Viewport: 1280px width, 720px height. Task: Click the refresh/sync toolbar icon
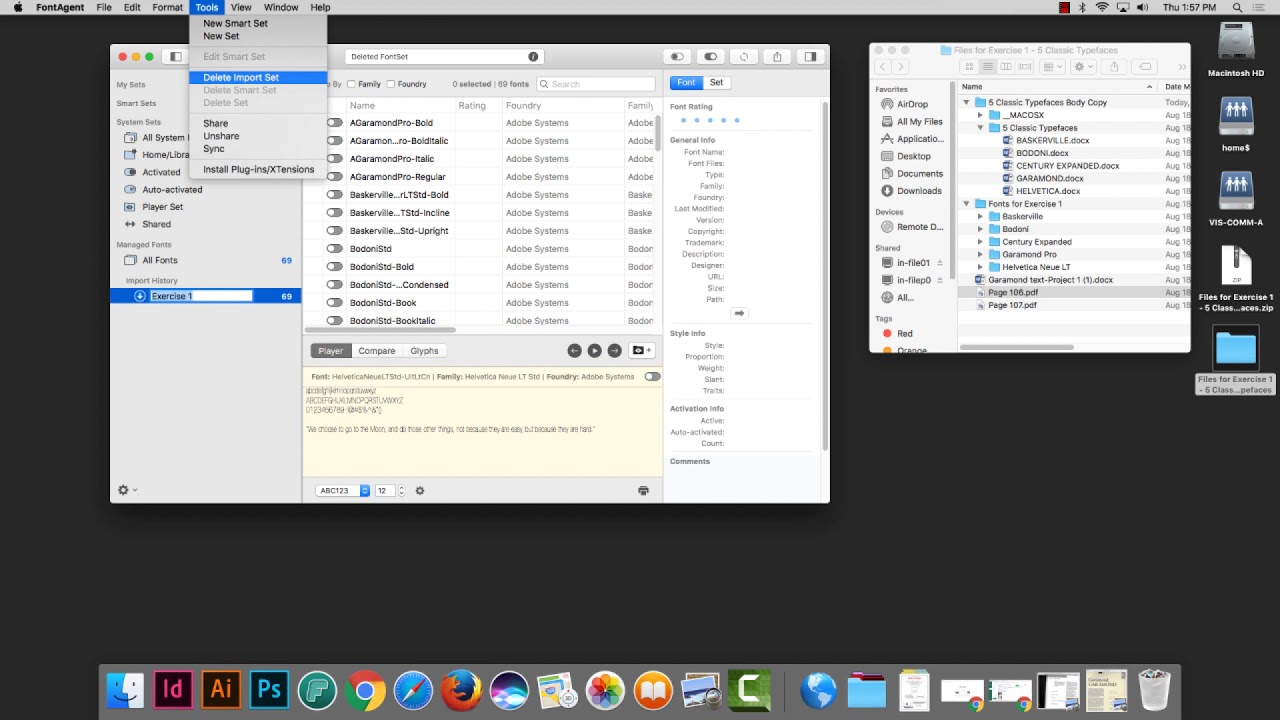coord(744,57)
